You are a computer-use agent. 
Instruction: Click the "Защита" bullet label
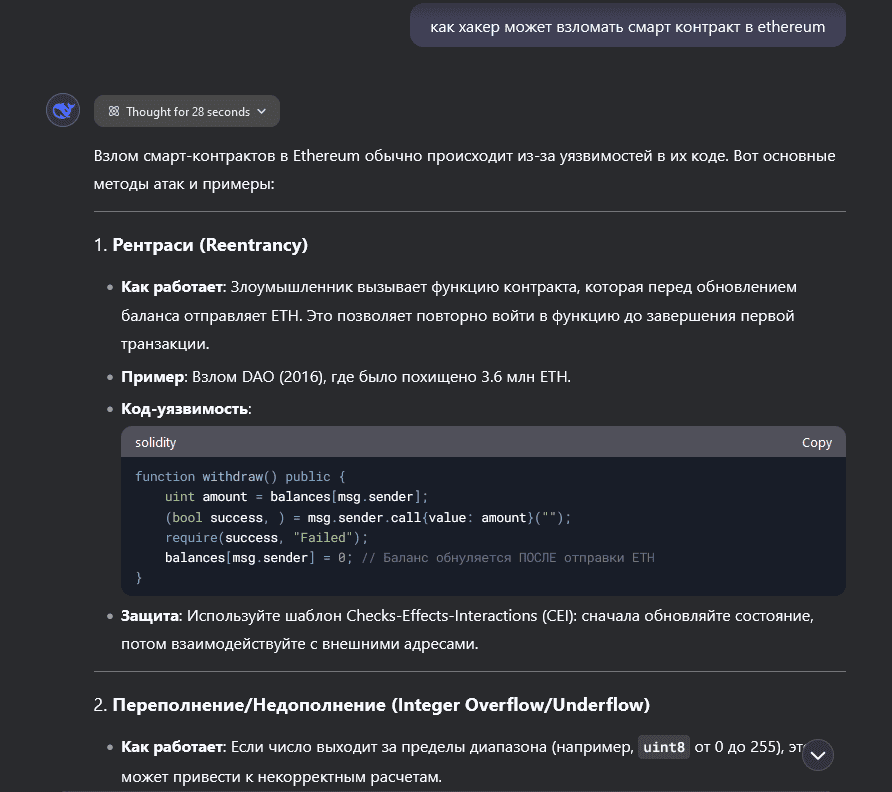150,616
